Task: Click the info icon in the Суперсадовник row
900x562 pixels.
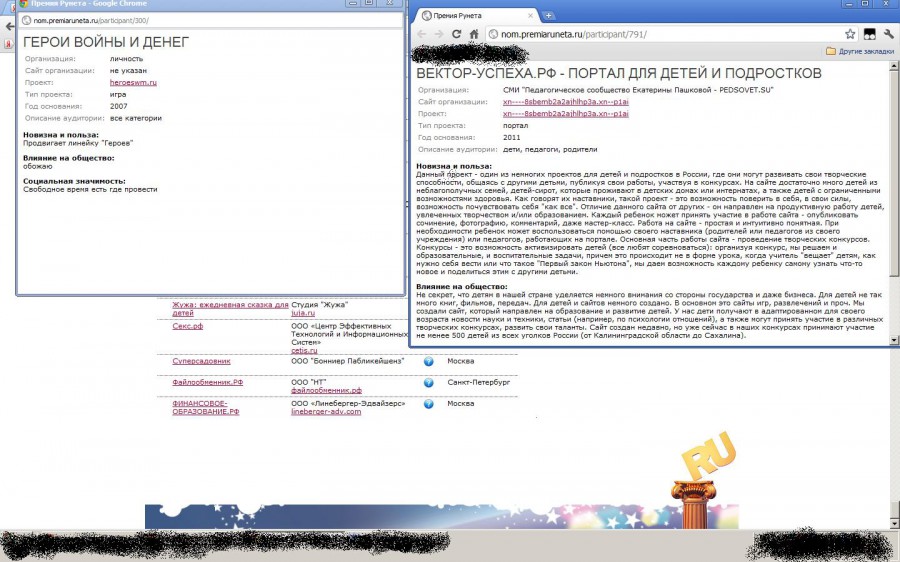Action: [x=428, y=361]
